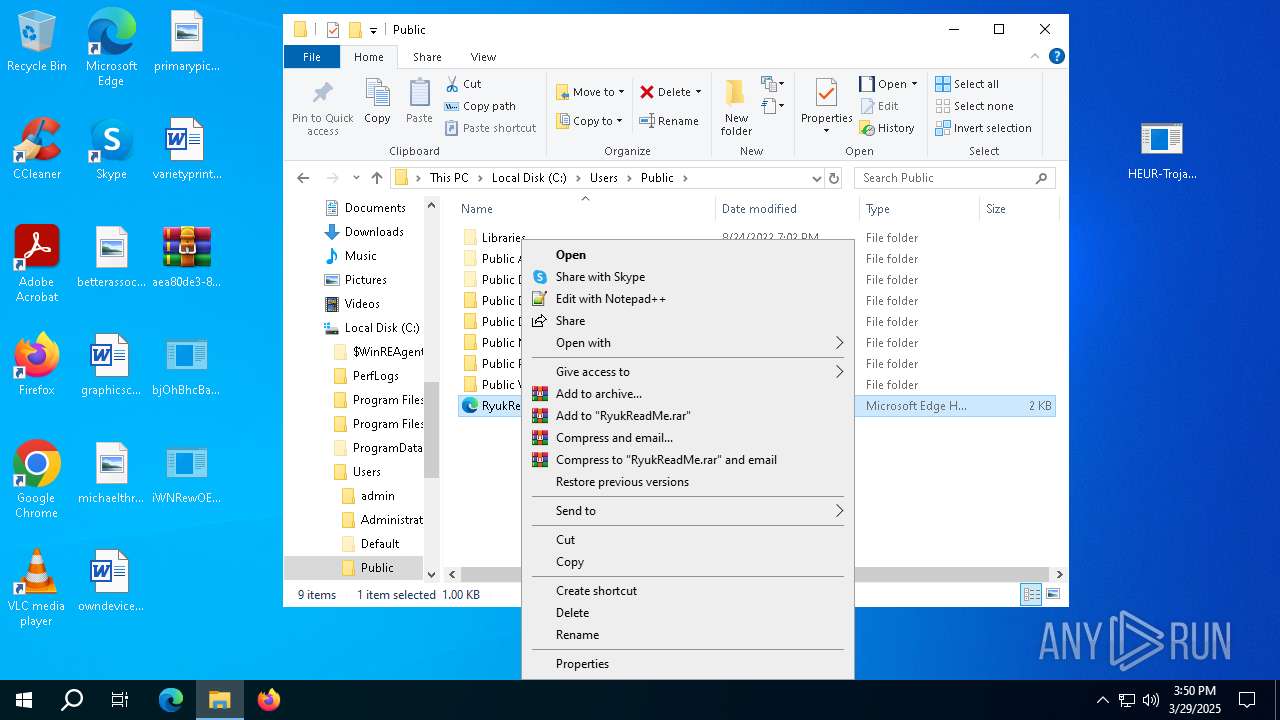The height and width of the screenshot is (720, 1280).
Task: Click the Search Public field
Action: coord(954,178)
